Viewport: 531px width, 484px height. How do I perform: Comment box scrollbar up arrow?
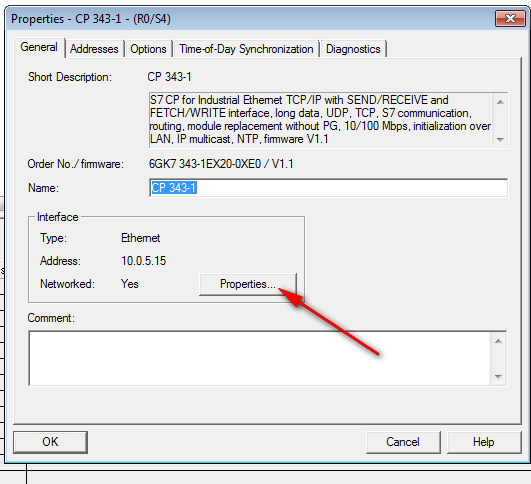click(x=498, y=341)
